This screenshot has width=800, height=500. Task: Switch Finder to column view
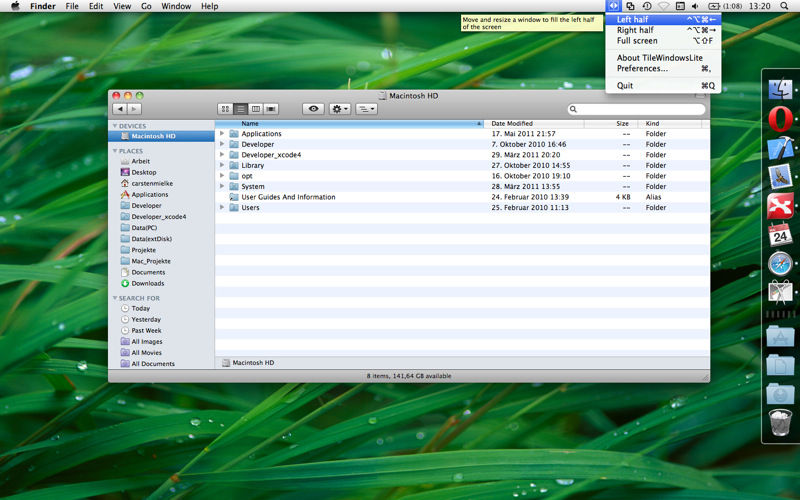256,109
